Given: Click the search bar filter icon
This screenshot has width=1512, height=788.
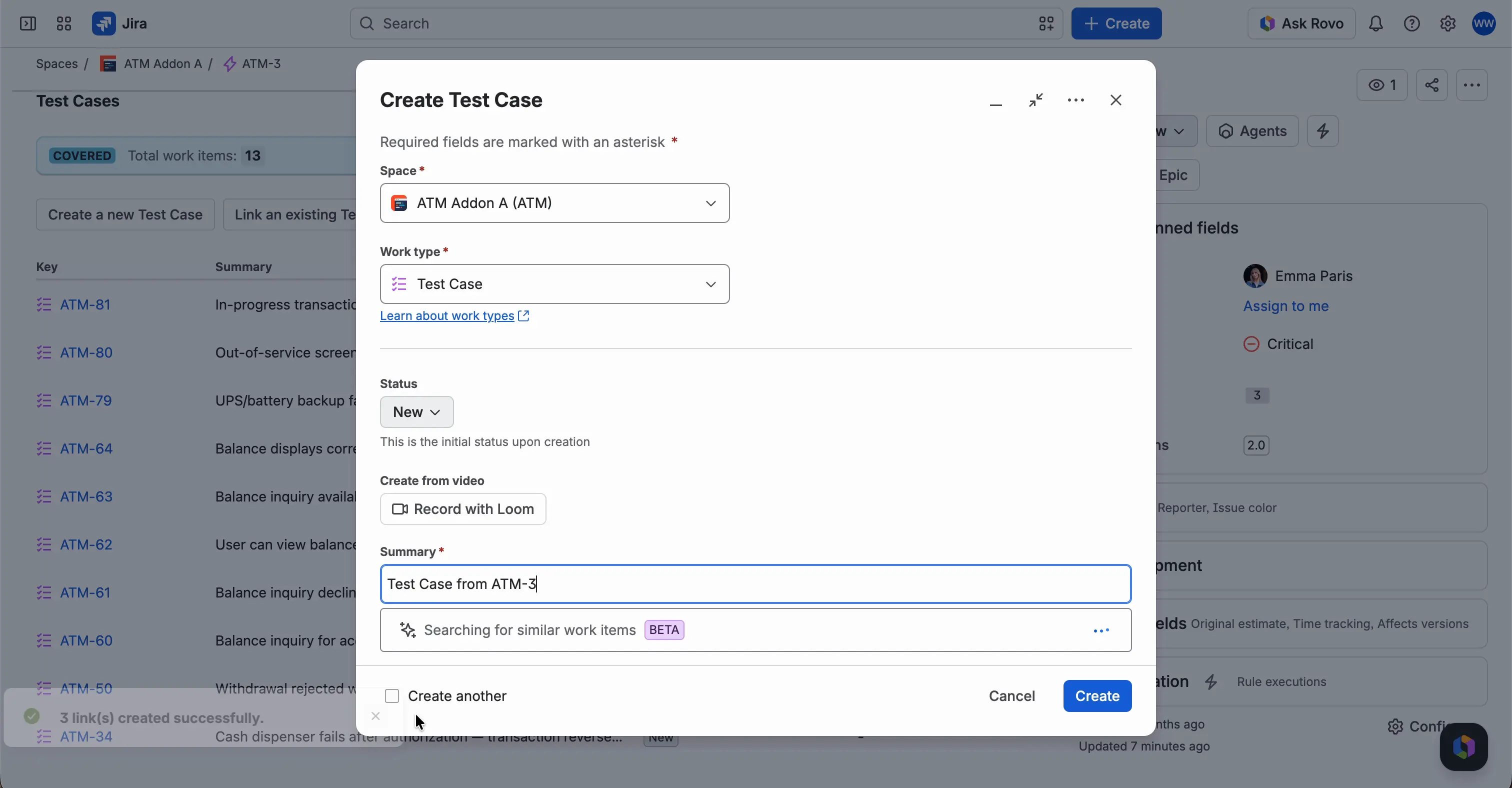Looking at the screenshot, I should [1046, 23].
